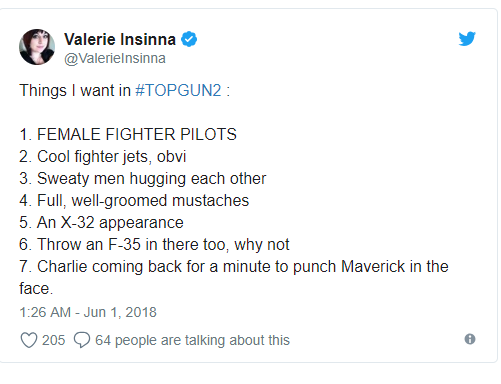Like the tweet with heart icon

[x=29, y=340]
